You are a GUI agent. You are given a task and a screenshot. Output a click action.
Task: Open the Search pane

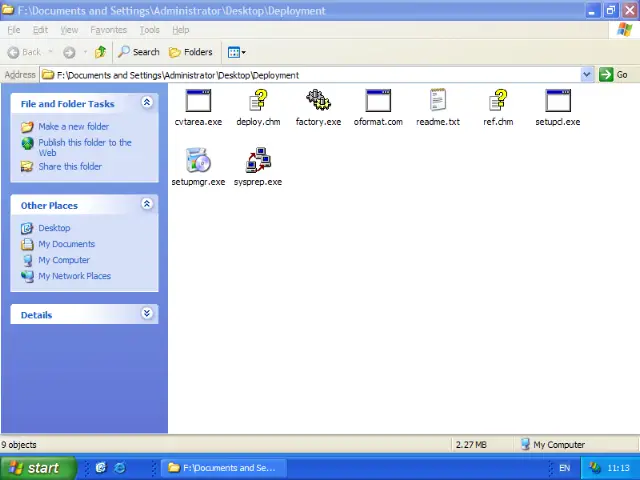[139, 52]
